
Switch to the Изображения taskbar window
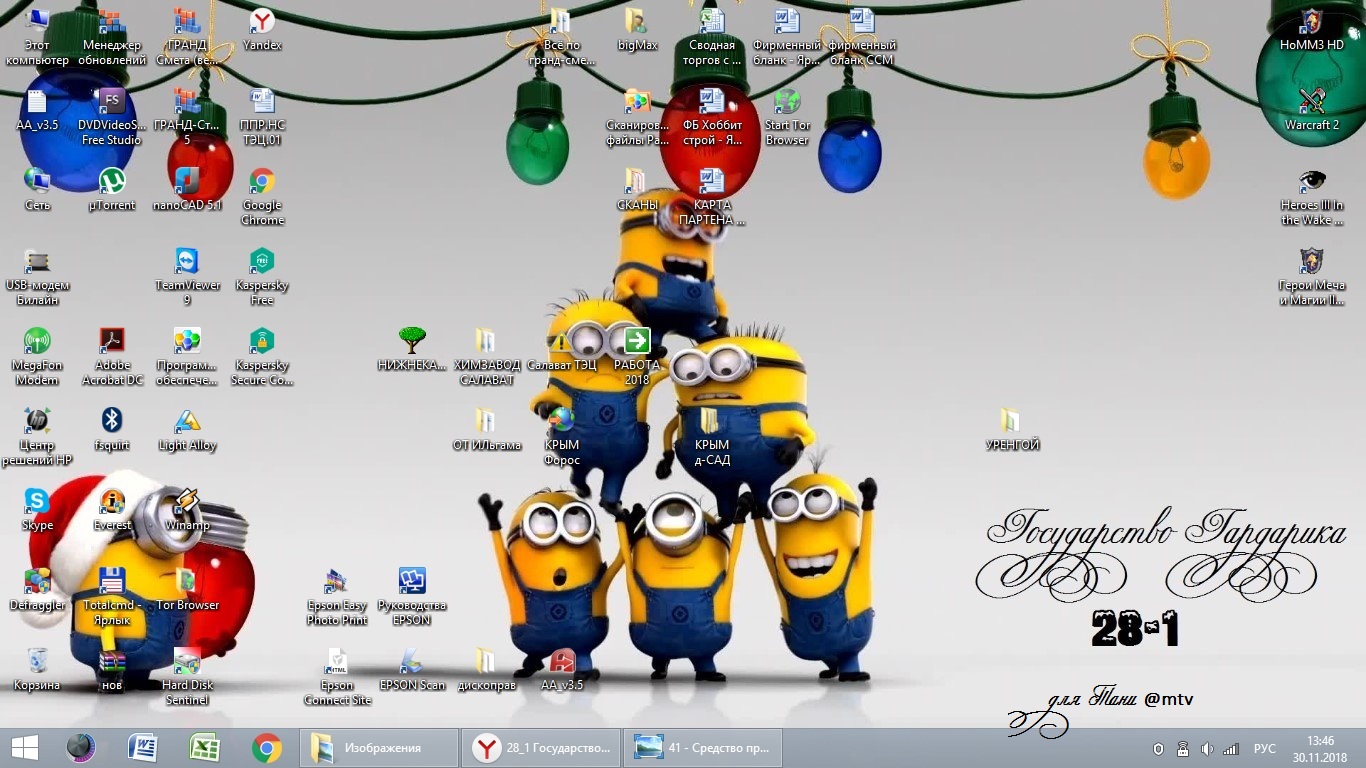point(379,748)
